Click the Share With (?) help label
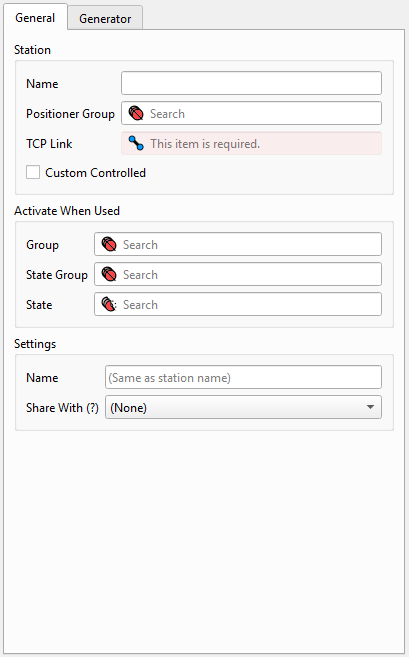 [62, 408]
